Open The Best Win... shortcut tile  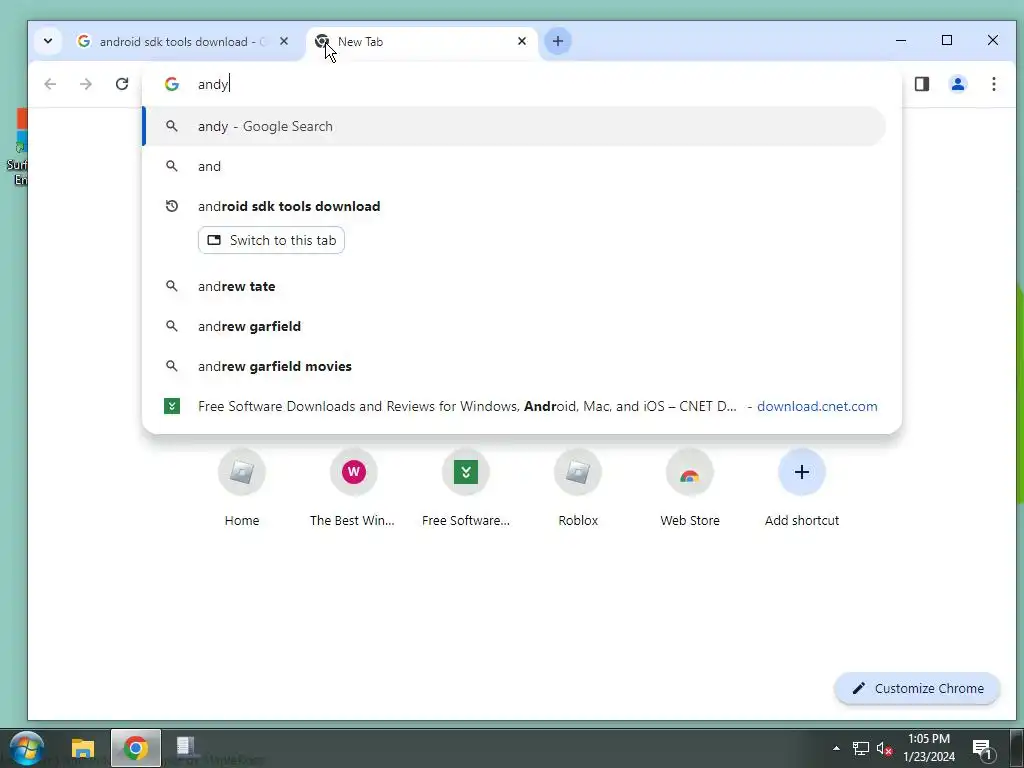click(x=353, y=488)
